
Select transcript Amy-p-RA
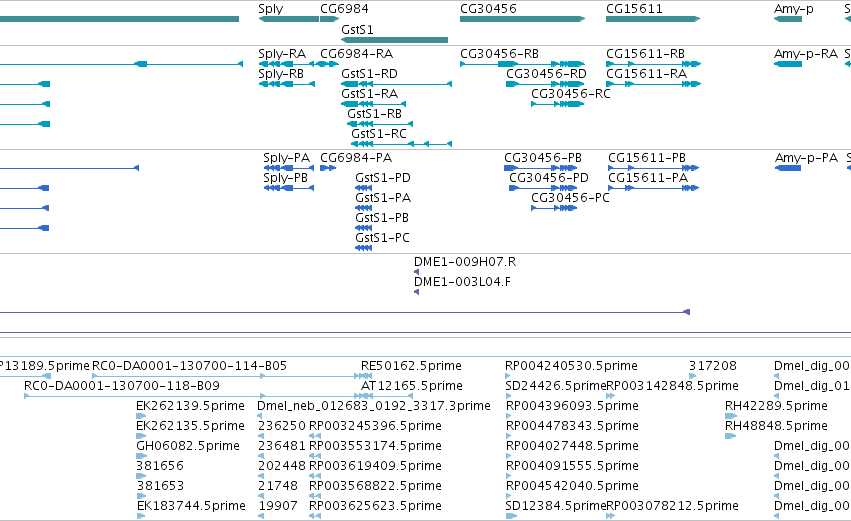(806, 54)
